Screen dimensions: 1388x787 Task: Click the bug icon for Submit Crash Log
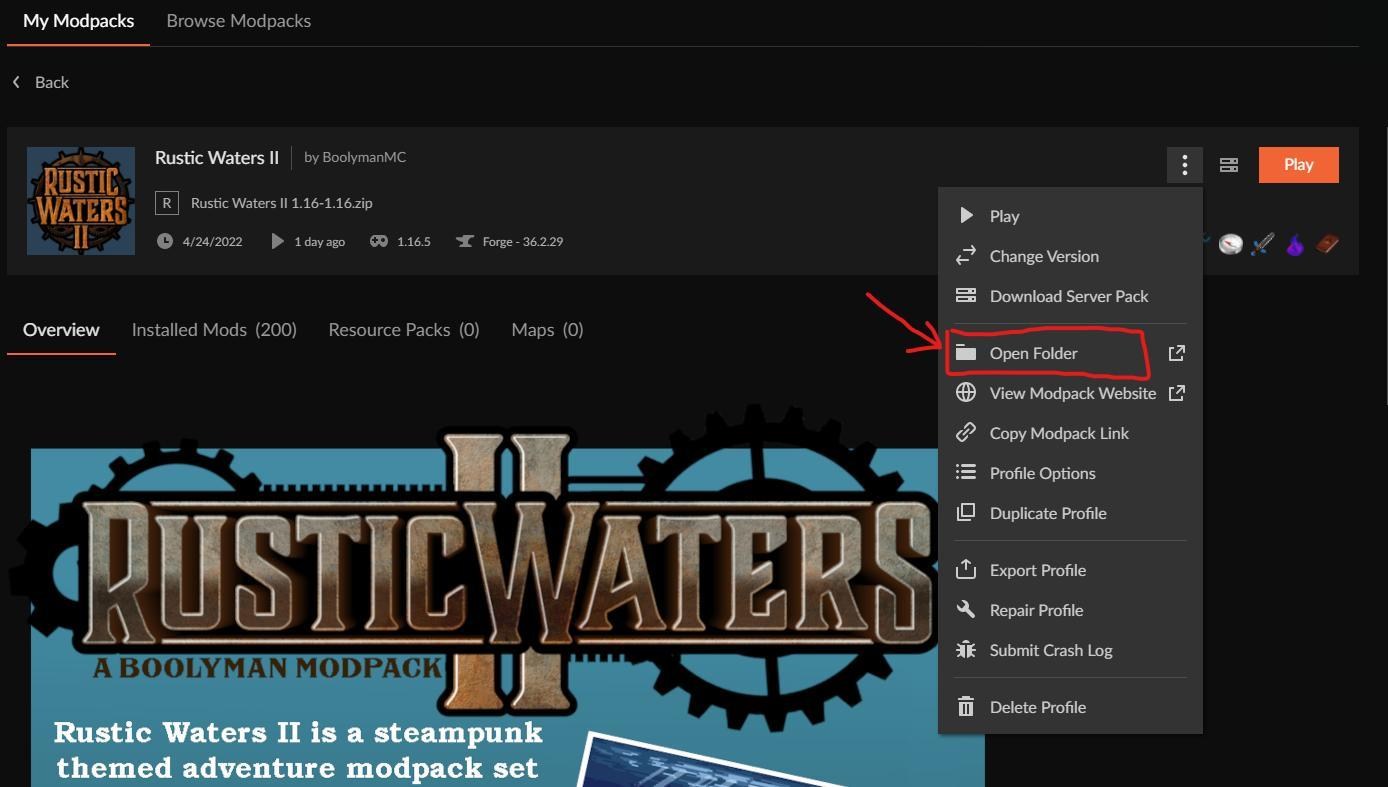[x=966, y=650]
